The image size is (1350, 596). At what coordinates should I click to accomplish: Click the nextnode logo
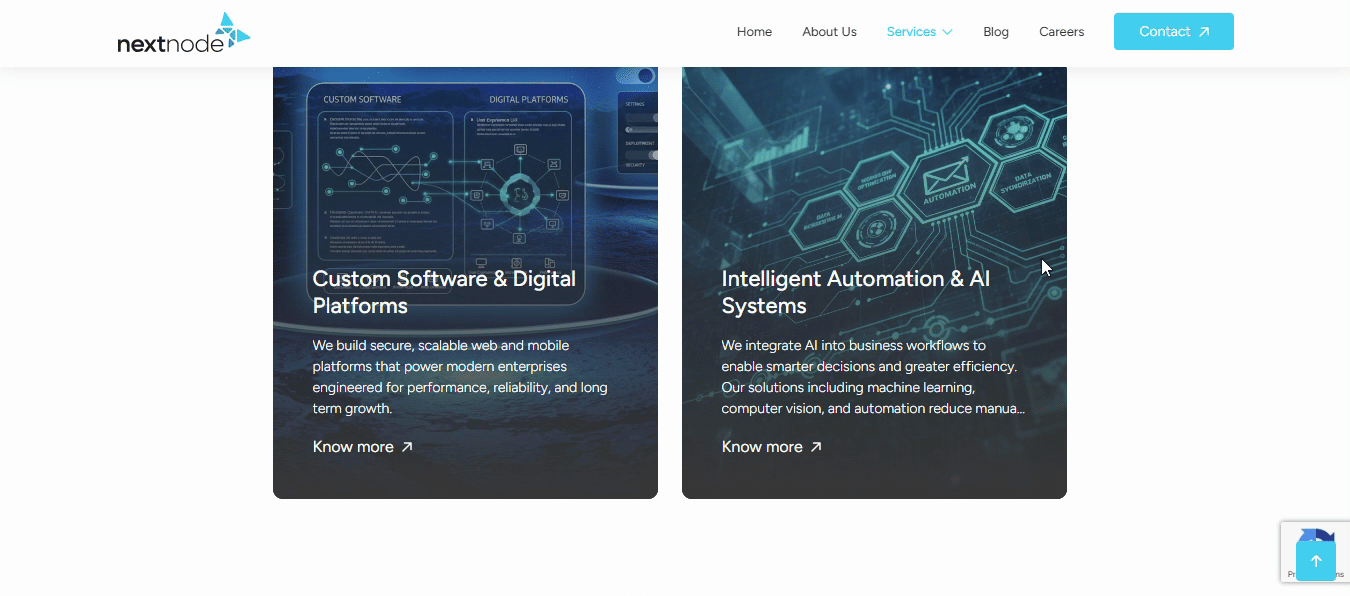(x=183, y=32)
